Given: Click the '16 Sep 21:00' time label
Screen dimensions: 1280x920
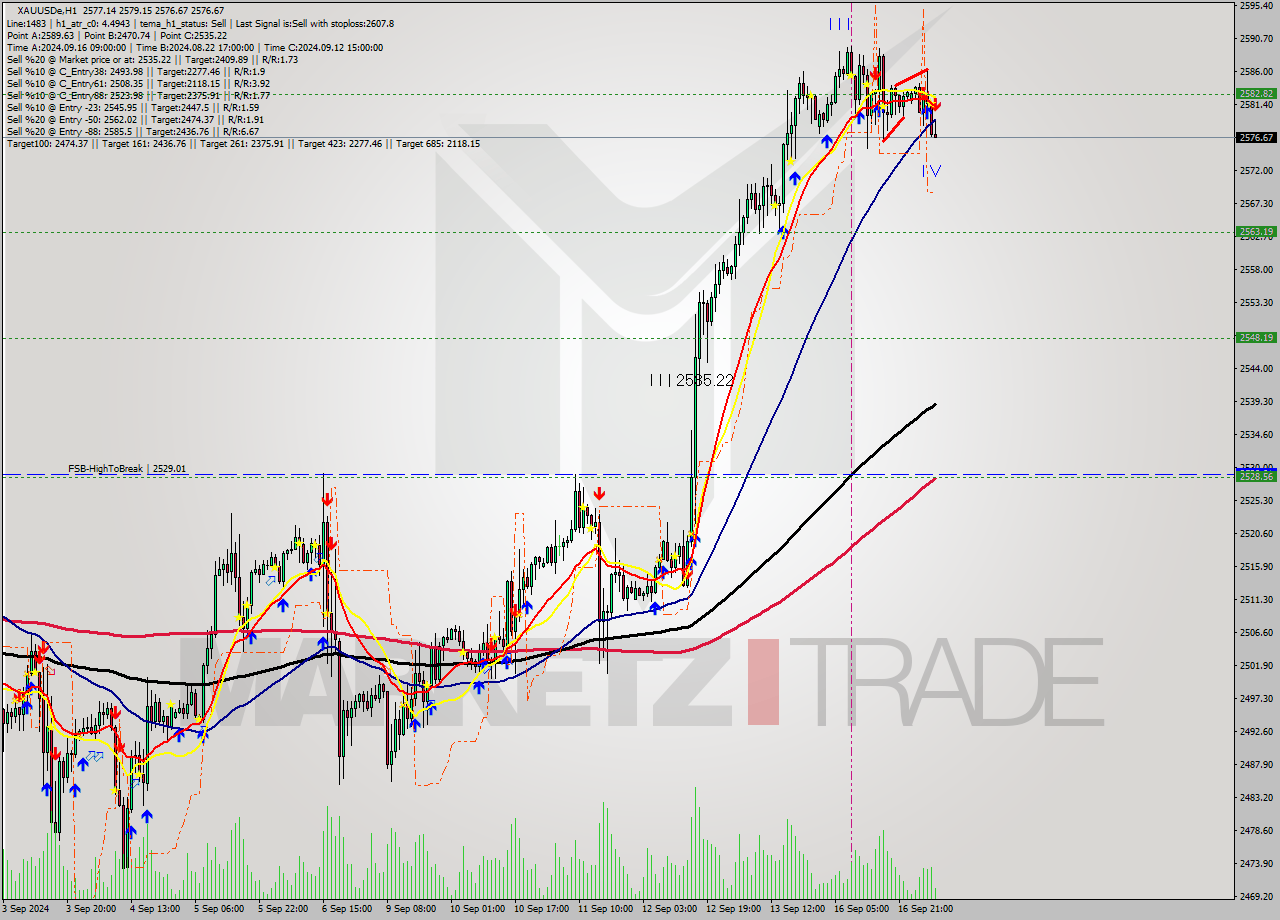Looking at the screenshot, I should click(924, 909).
